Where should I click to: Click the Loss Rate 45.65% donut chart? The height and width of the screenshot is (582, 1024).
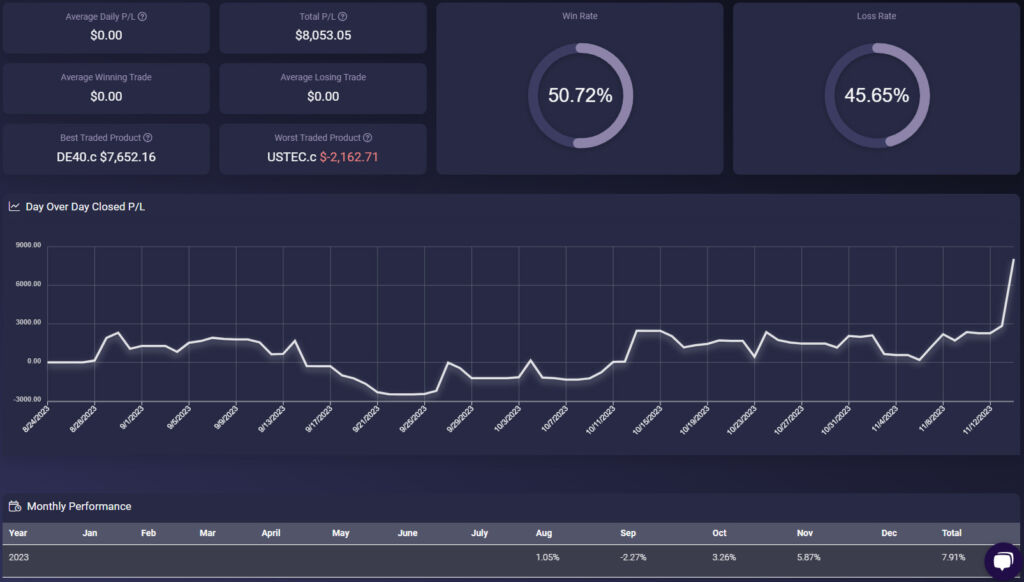876,95
